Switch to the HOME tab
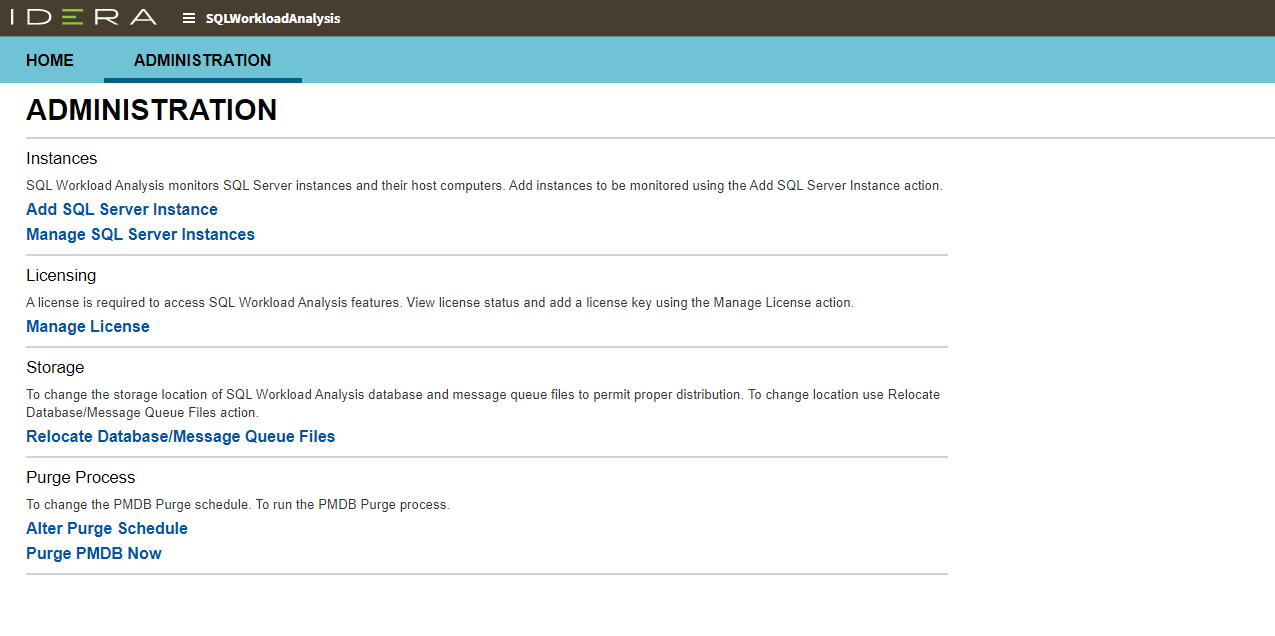The image size is (1275, 636). click(50, 60)
